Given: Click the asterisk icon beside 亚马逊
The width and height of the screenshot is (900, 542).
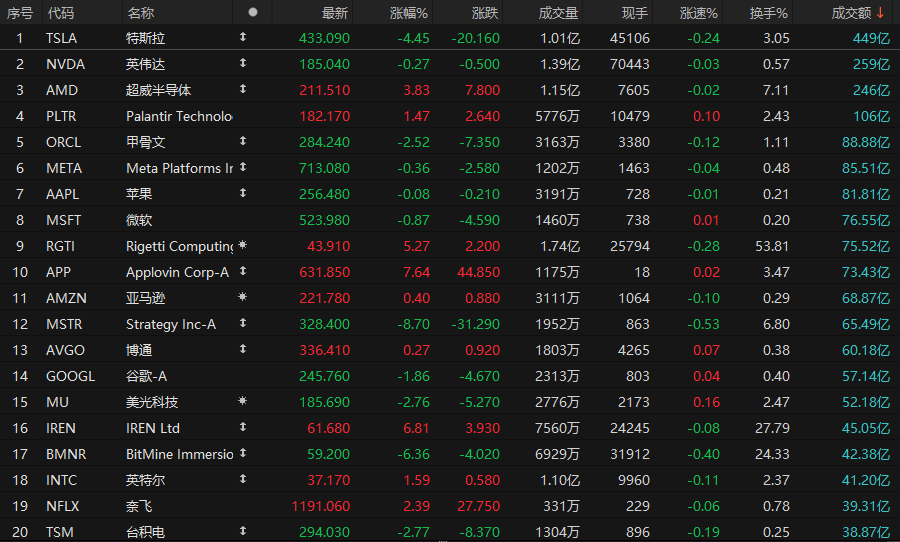Looking at the screenshot, I should point(243,297).
